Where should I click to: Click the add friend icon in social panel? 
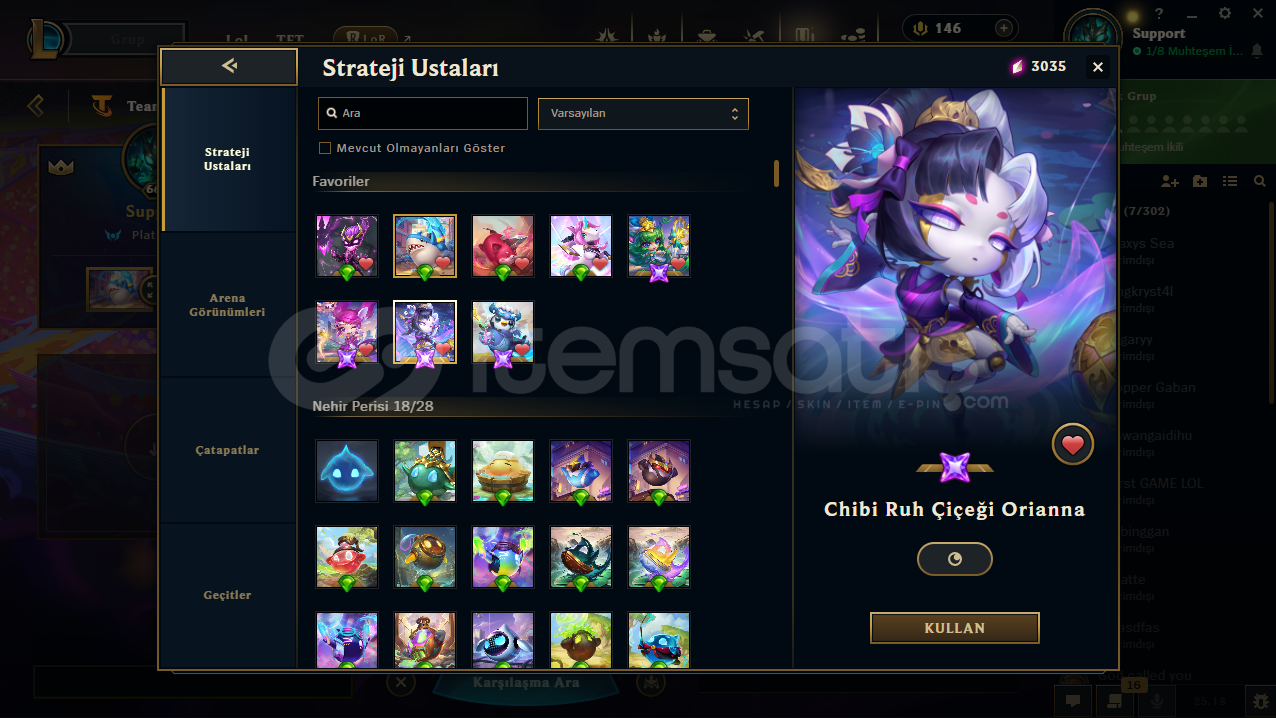coord(1170,181)
